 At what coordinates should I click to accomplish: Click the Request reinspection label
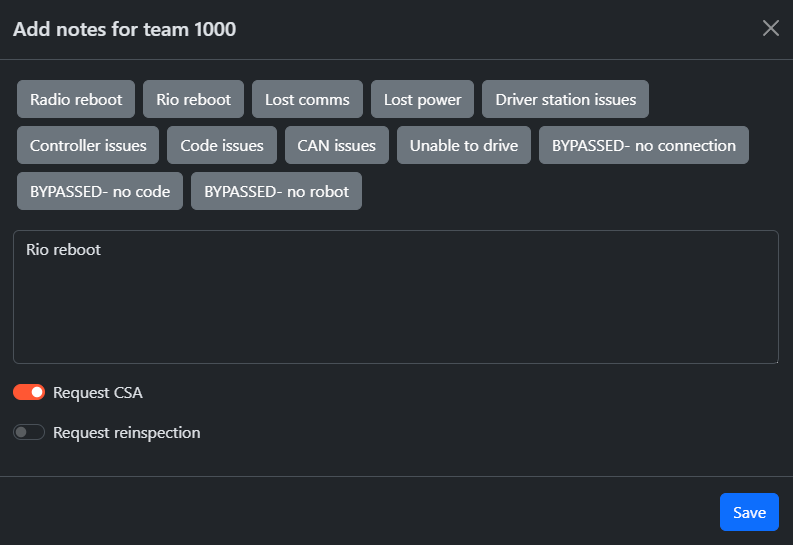[127, 433]
